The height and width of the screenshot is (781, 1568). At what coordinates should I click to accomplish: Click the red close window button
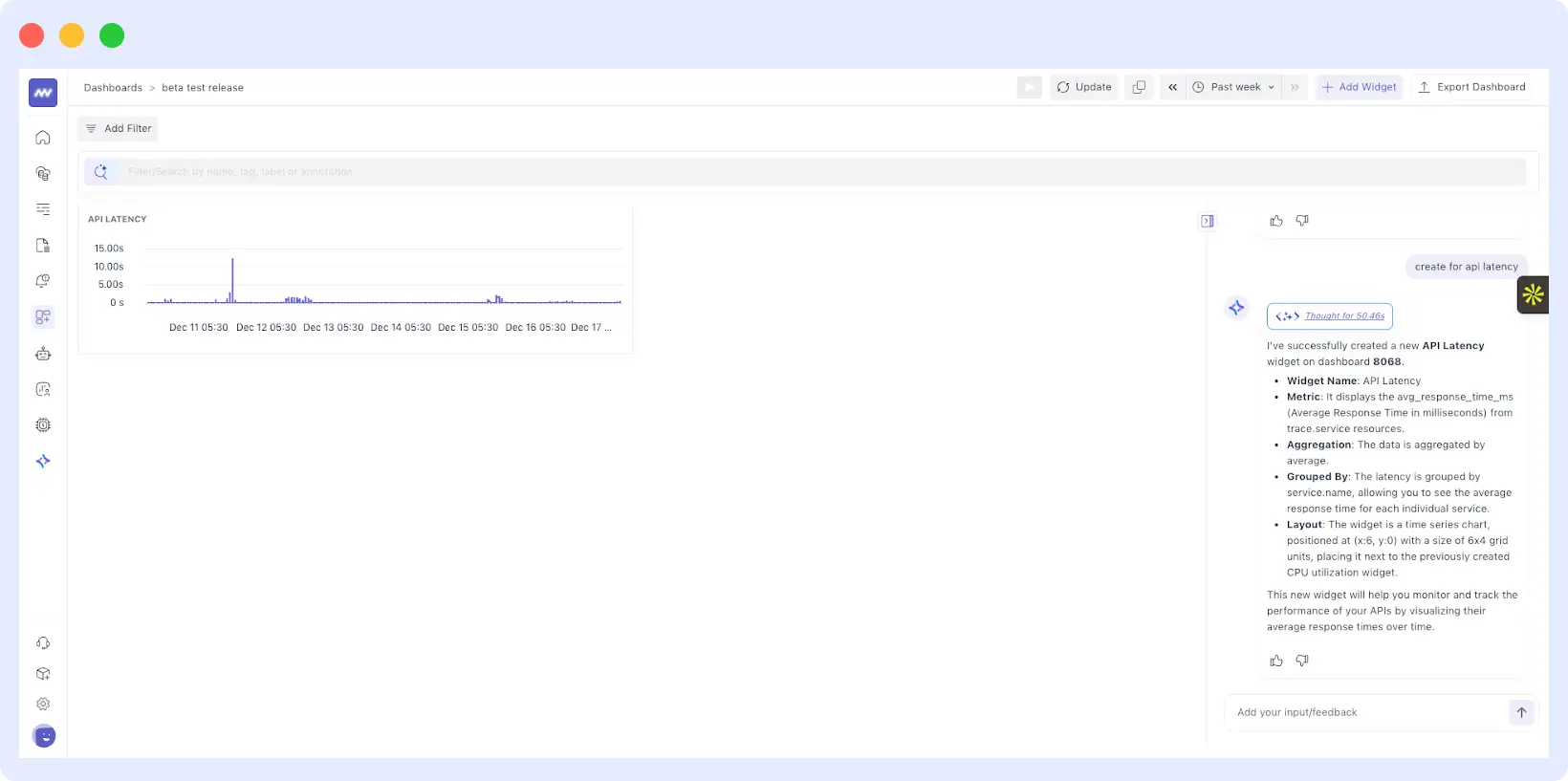point(32,35)
